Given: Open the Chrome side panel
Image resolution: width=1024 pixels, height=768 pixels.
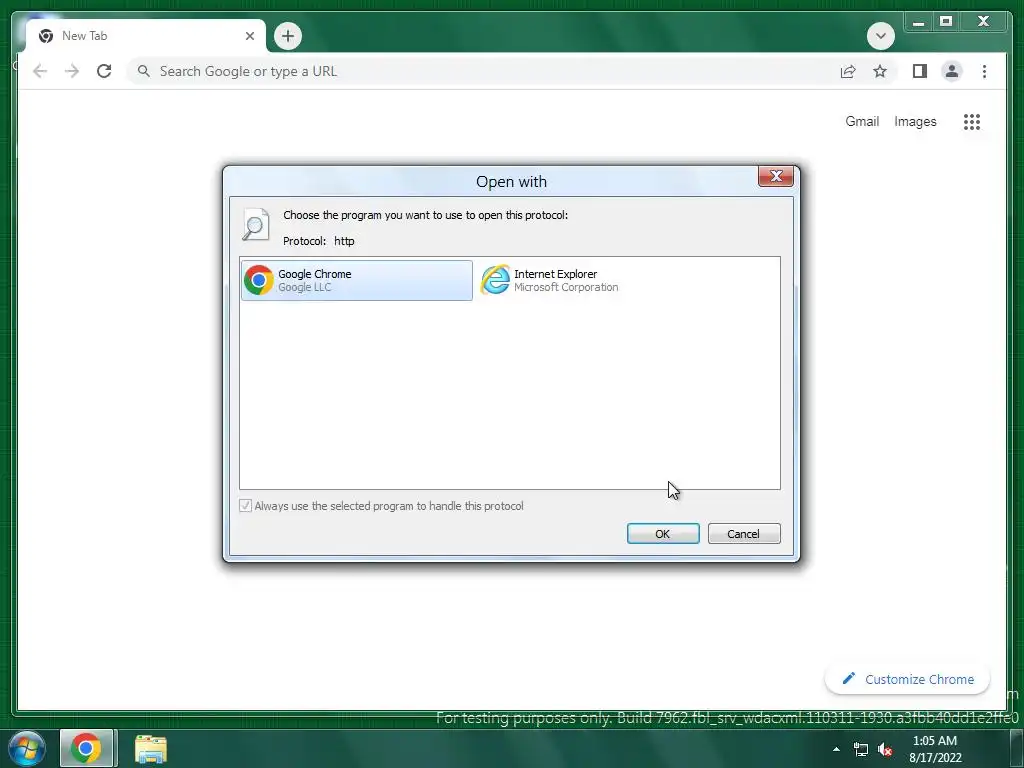Looking at the screenshot, I should tap(920, 71).
